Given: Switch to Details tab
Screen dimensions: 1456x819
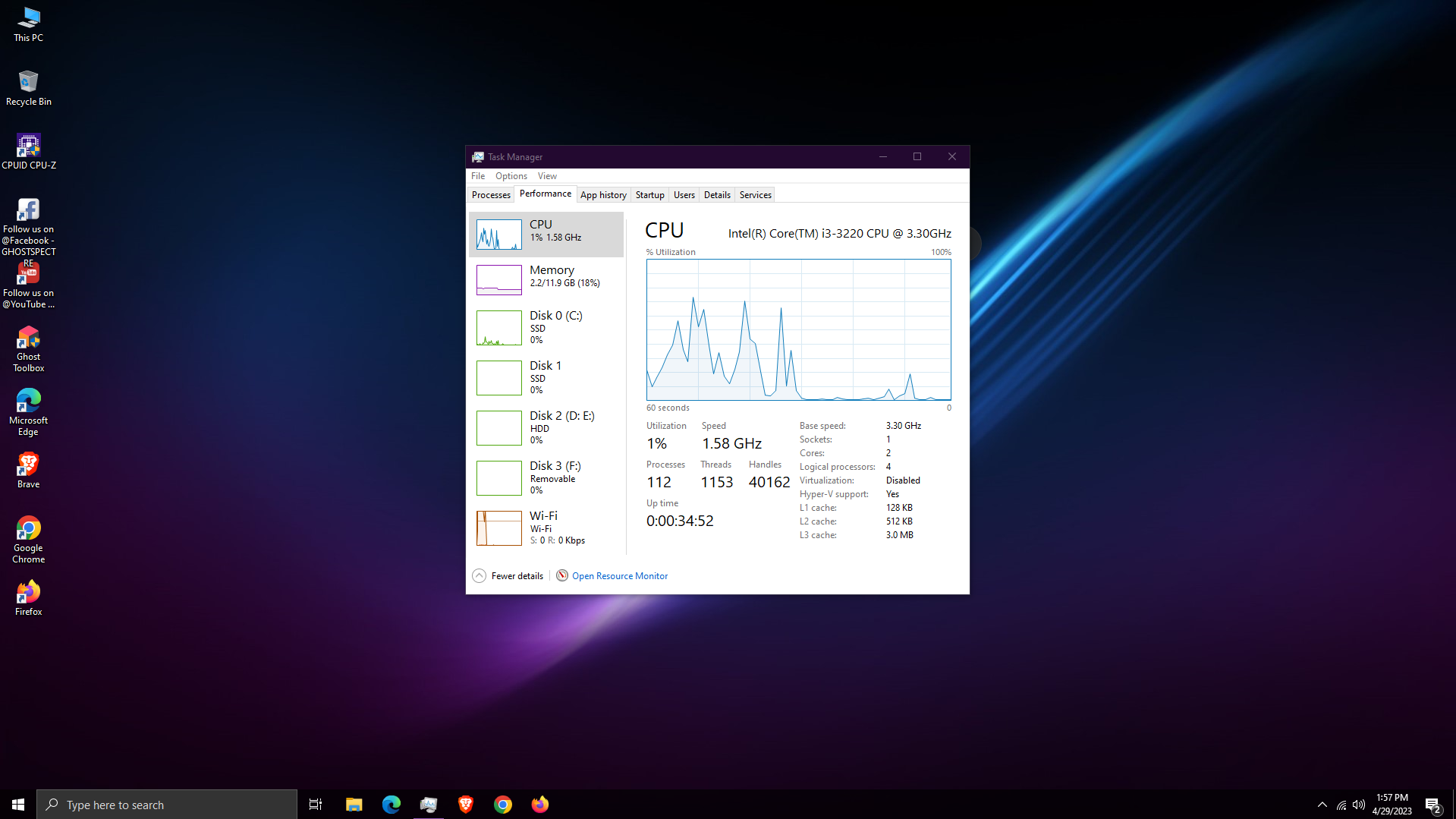Looking at the screenshot, I should tap(717, 195).
